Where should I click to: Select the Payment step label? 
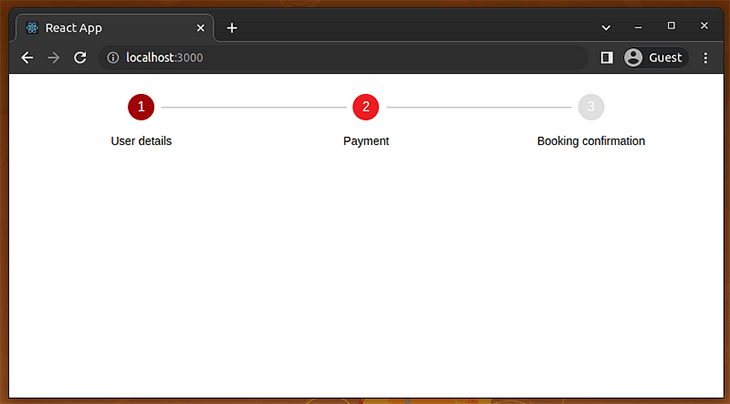click(x=366, y=141)
